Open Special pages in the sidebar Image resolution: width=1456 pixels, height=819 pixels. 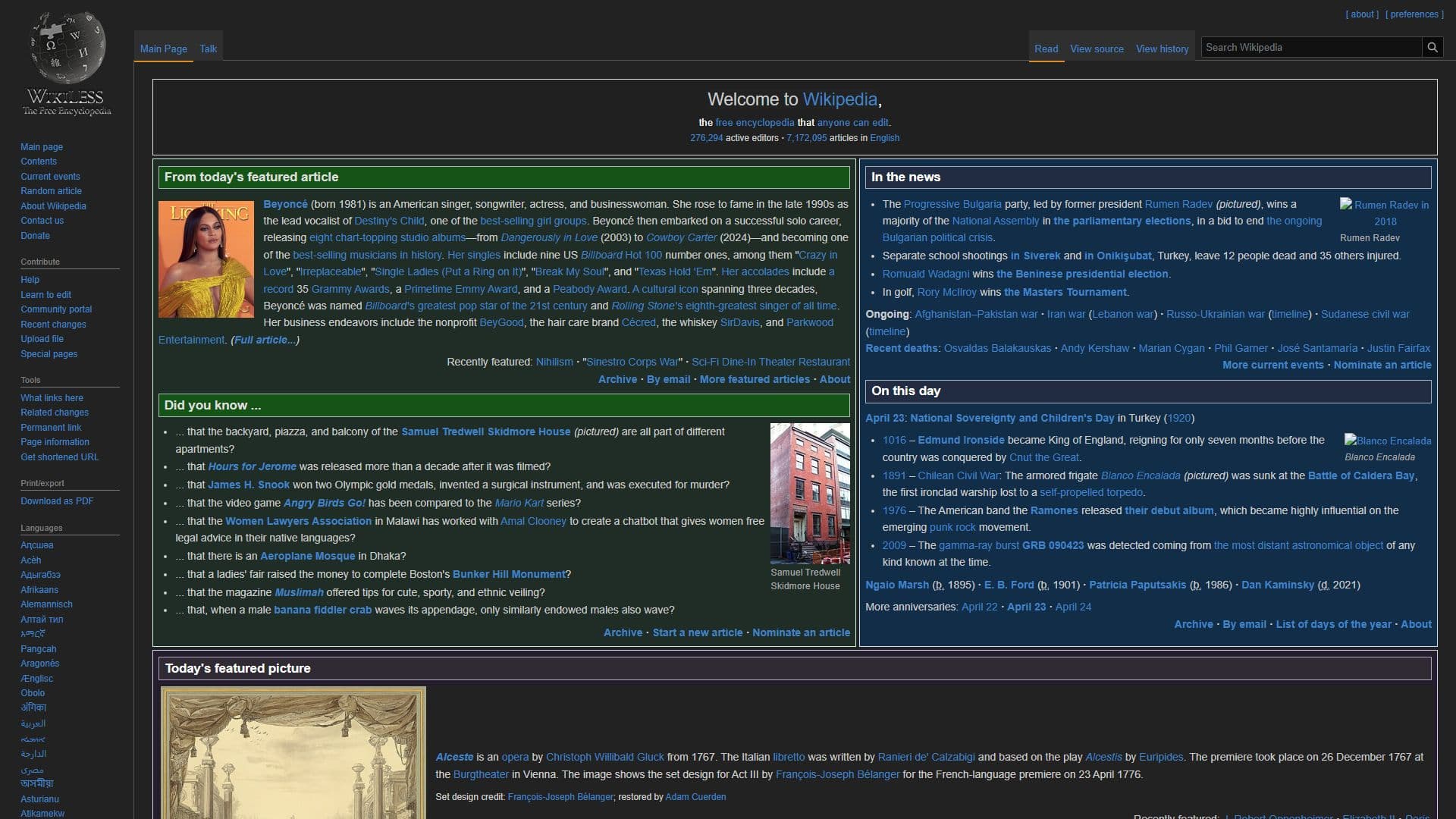[x=49, y=354]
